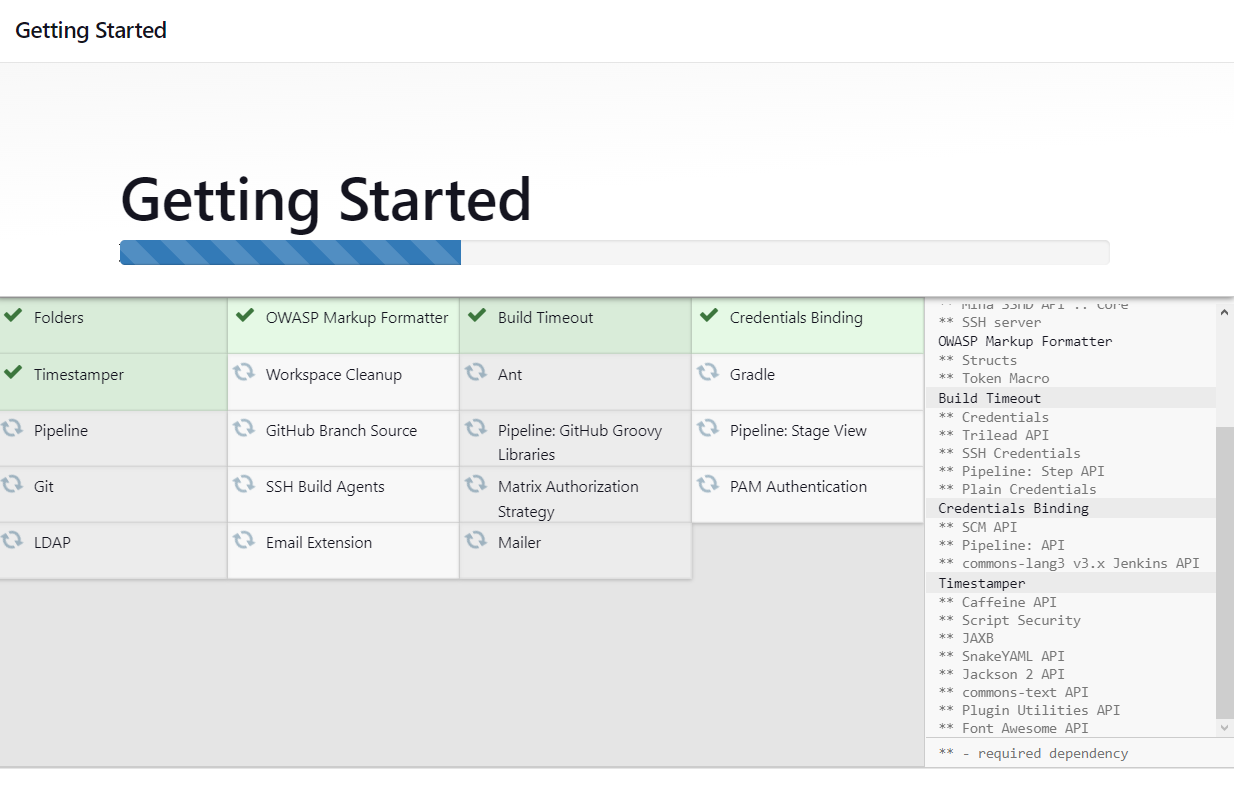Select the checkmark on the Build Timeout plugin tile
Viewport: 1234px width, 802px height.
(477, 316)
